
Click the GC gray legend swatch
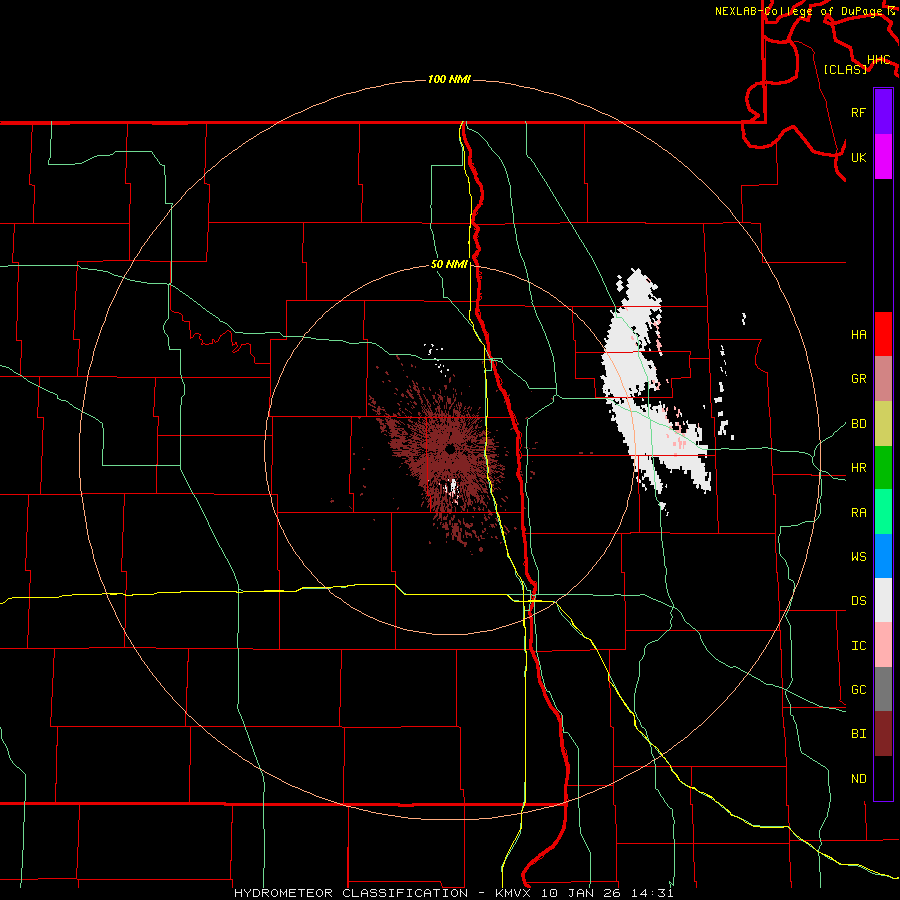[x=883, y=689]
